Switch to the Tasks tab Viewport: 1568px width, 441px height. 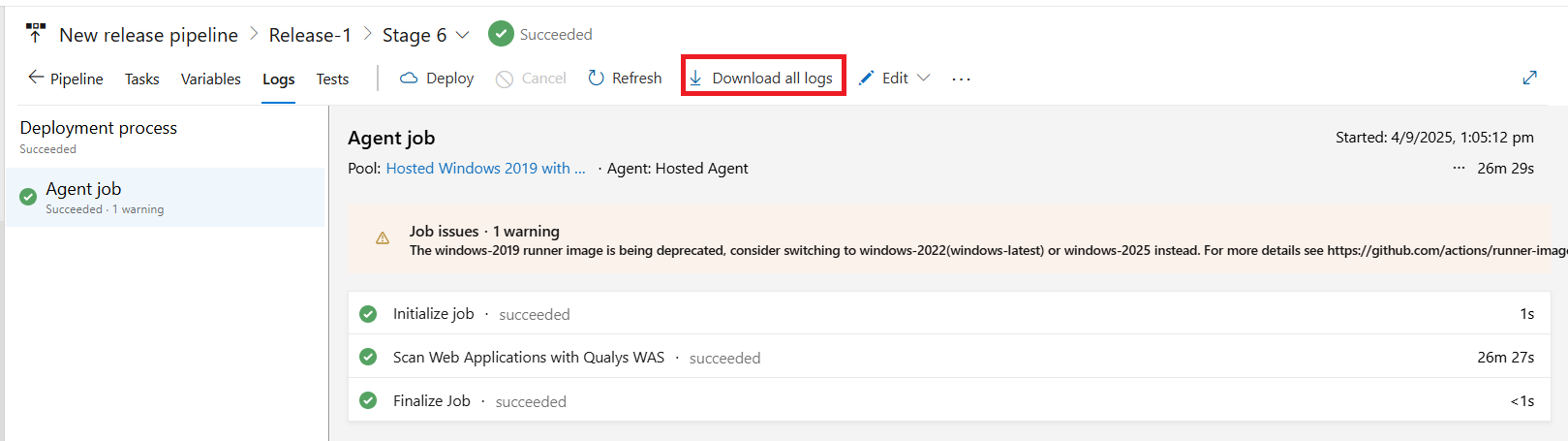[141, 79]
